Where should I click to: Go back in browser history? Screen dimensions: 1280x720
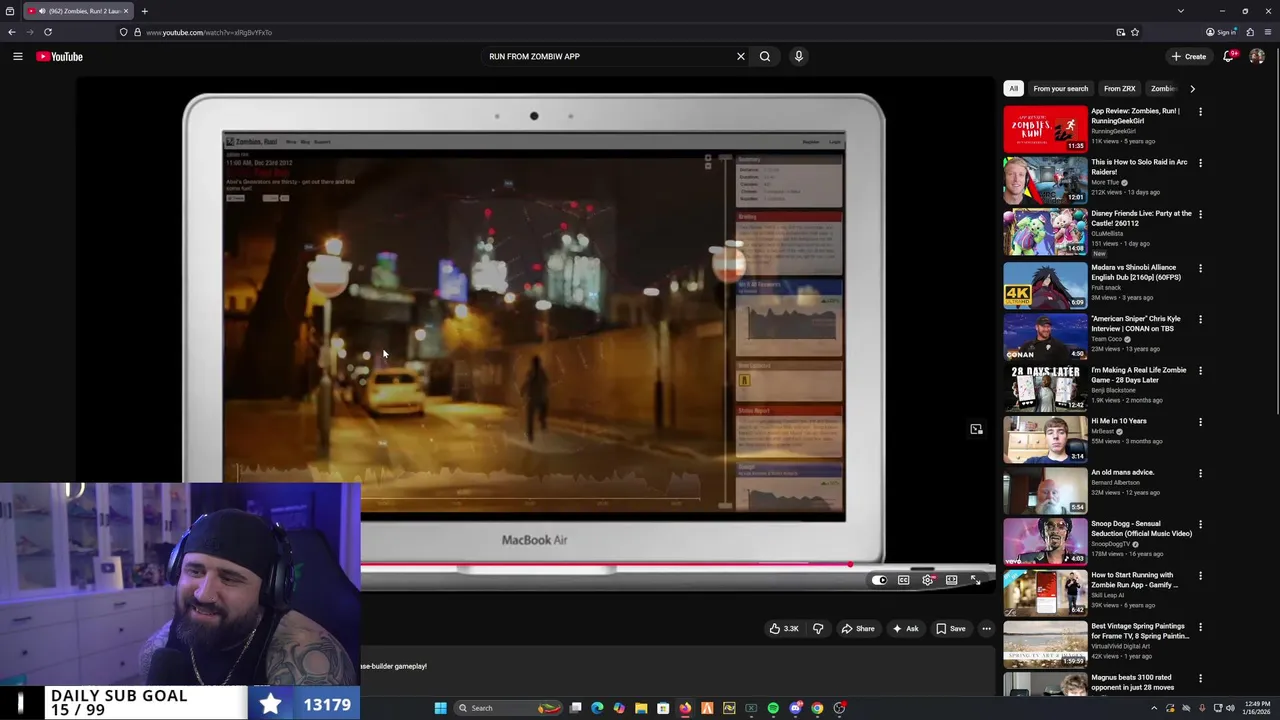point(12,32)
